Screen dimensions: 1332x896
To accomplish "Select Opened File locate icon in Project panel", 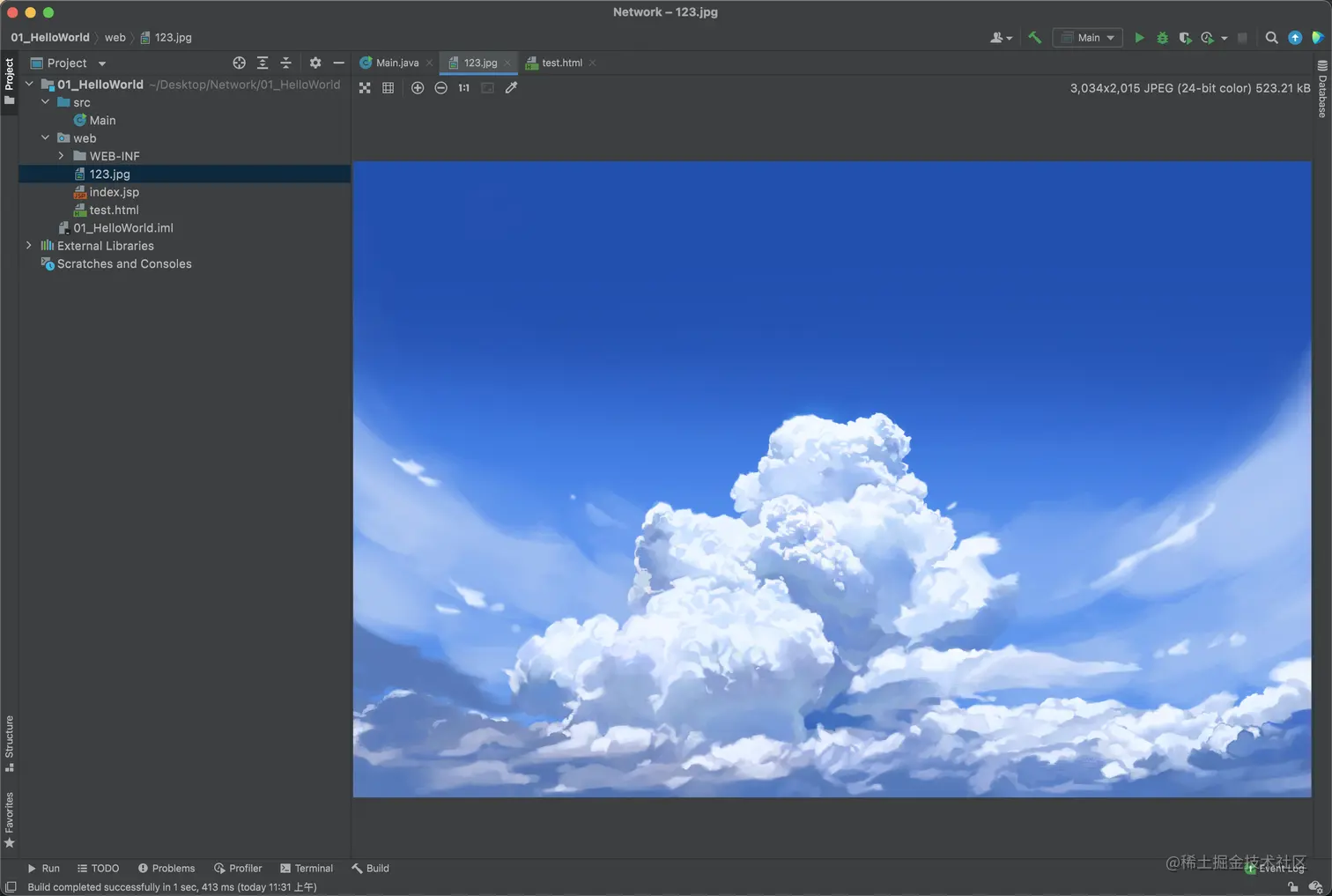I will (239, 63).
